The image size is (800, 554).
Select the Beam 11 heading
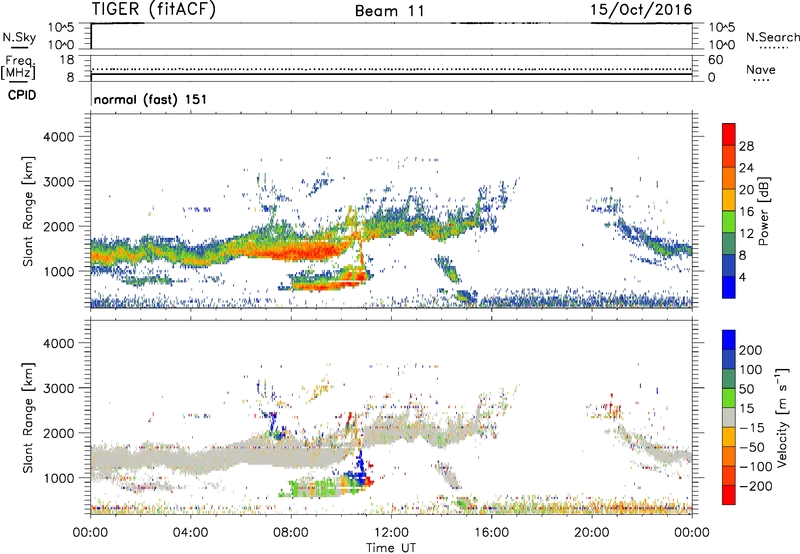tap(390, 11)
